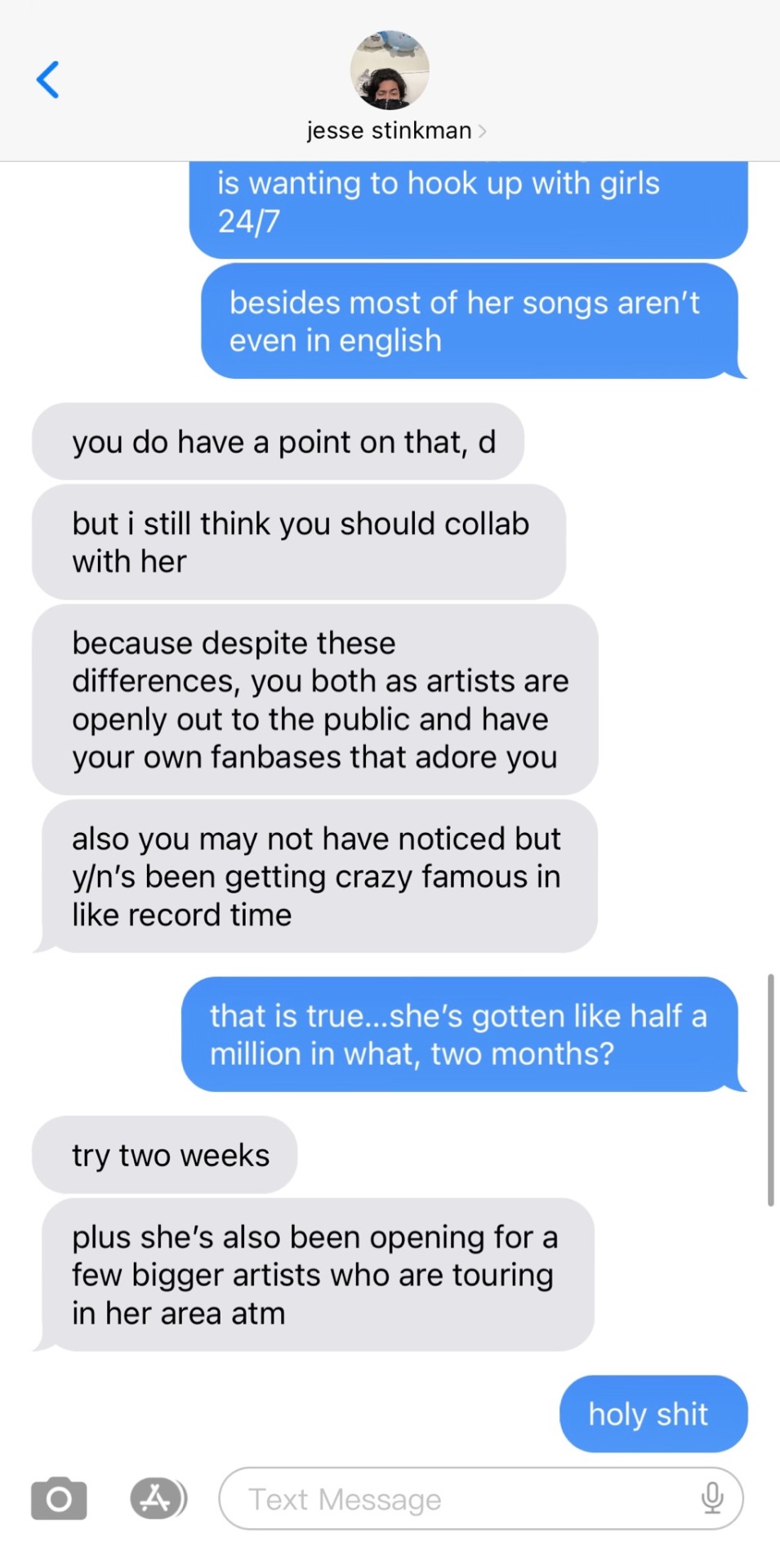Tap the blue back arrow
780x1568 pixels.
[x=48, y=80]
